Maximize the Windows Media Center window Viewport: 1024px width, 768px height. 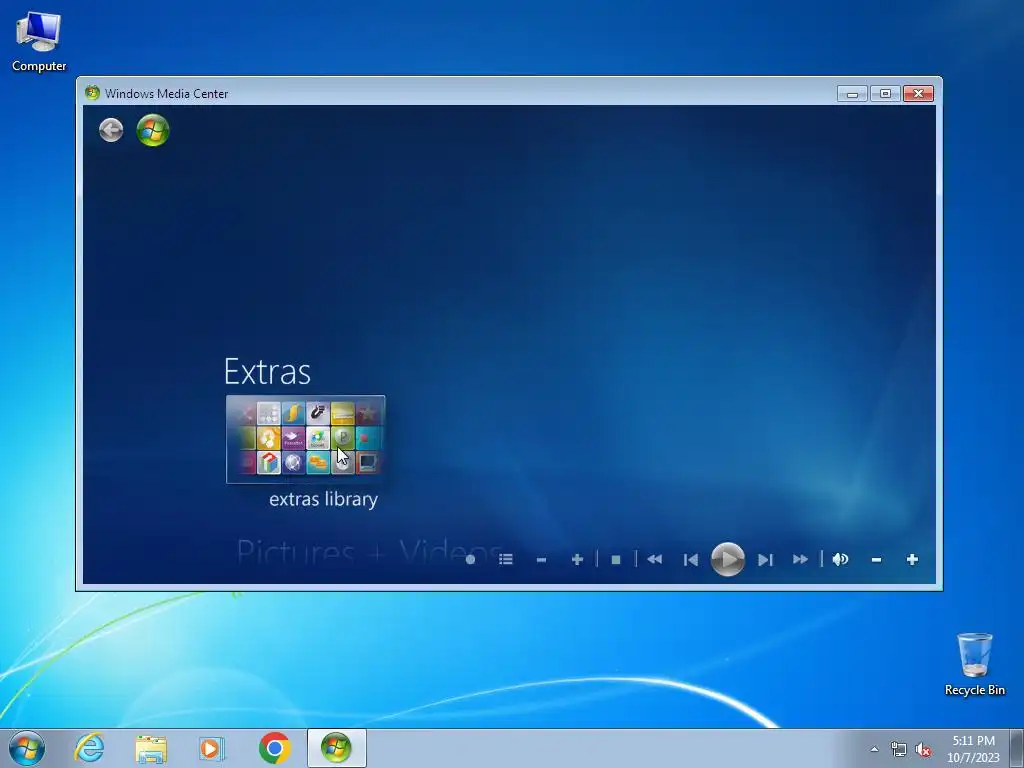(885, 94)
